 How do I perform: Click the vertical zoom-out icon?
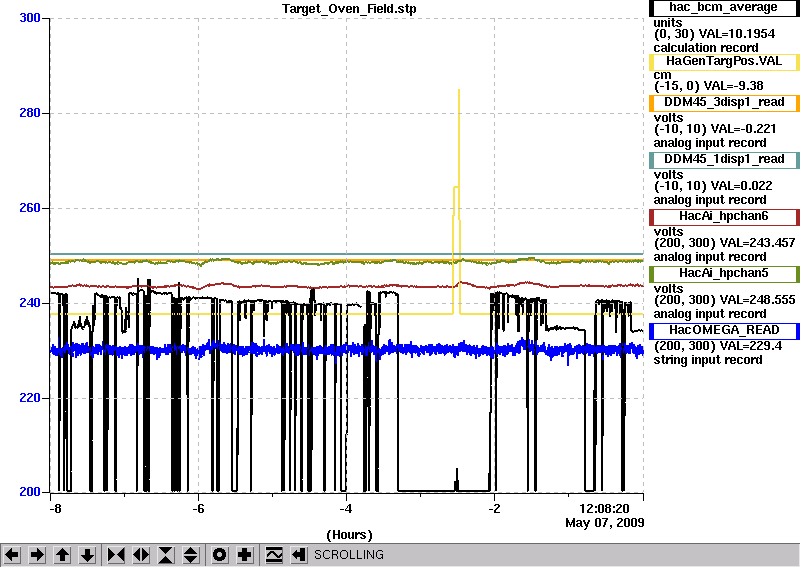click(x=191, y=555)
